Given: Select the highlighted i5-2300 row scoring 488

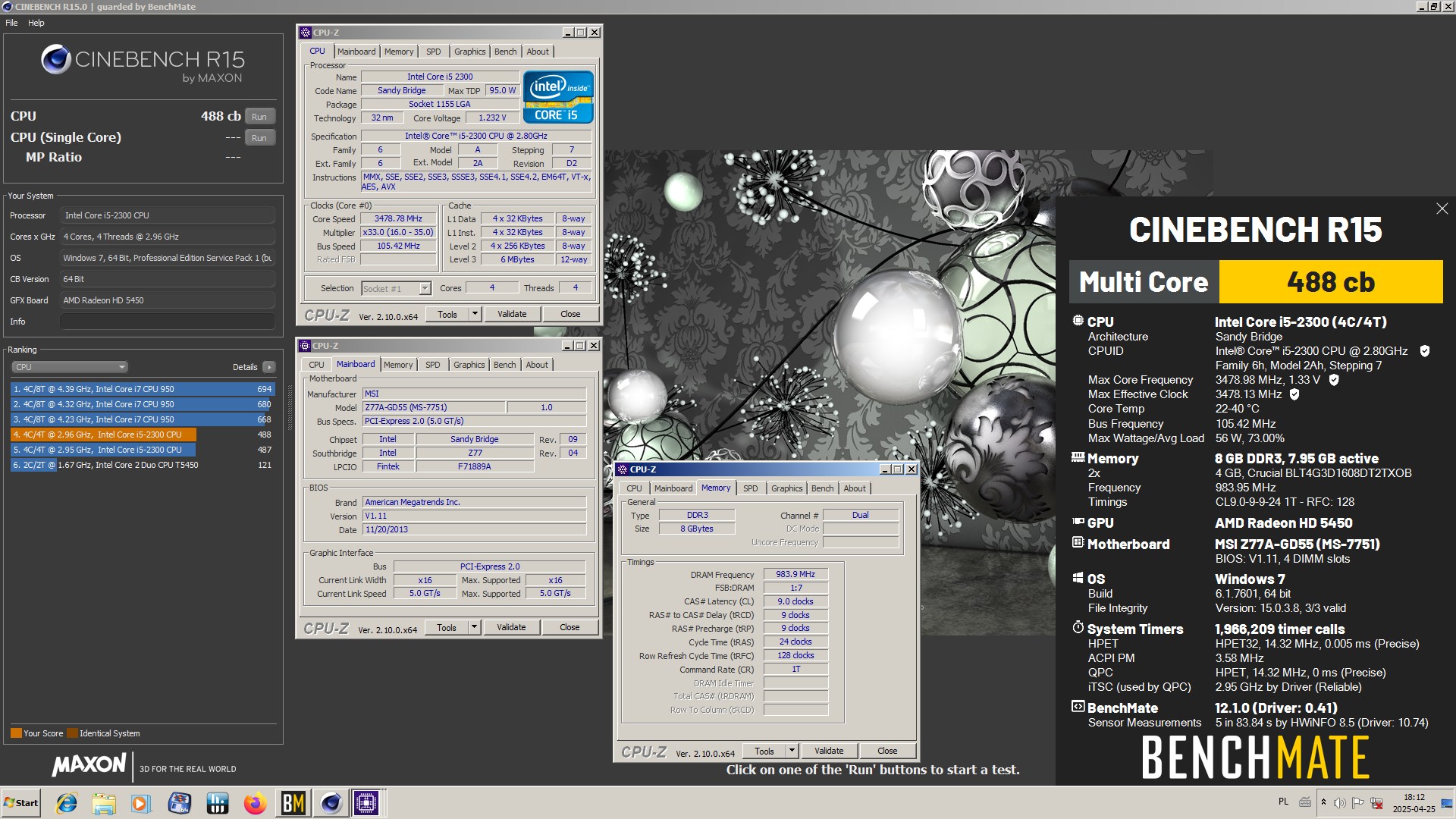Looking at the screenshot, I should (x=143, y=435).
